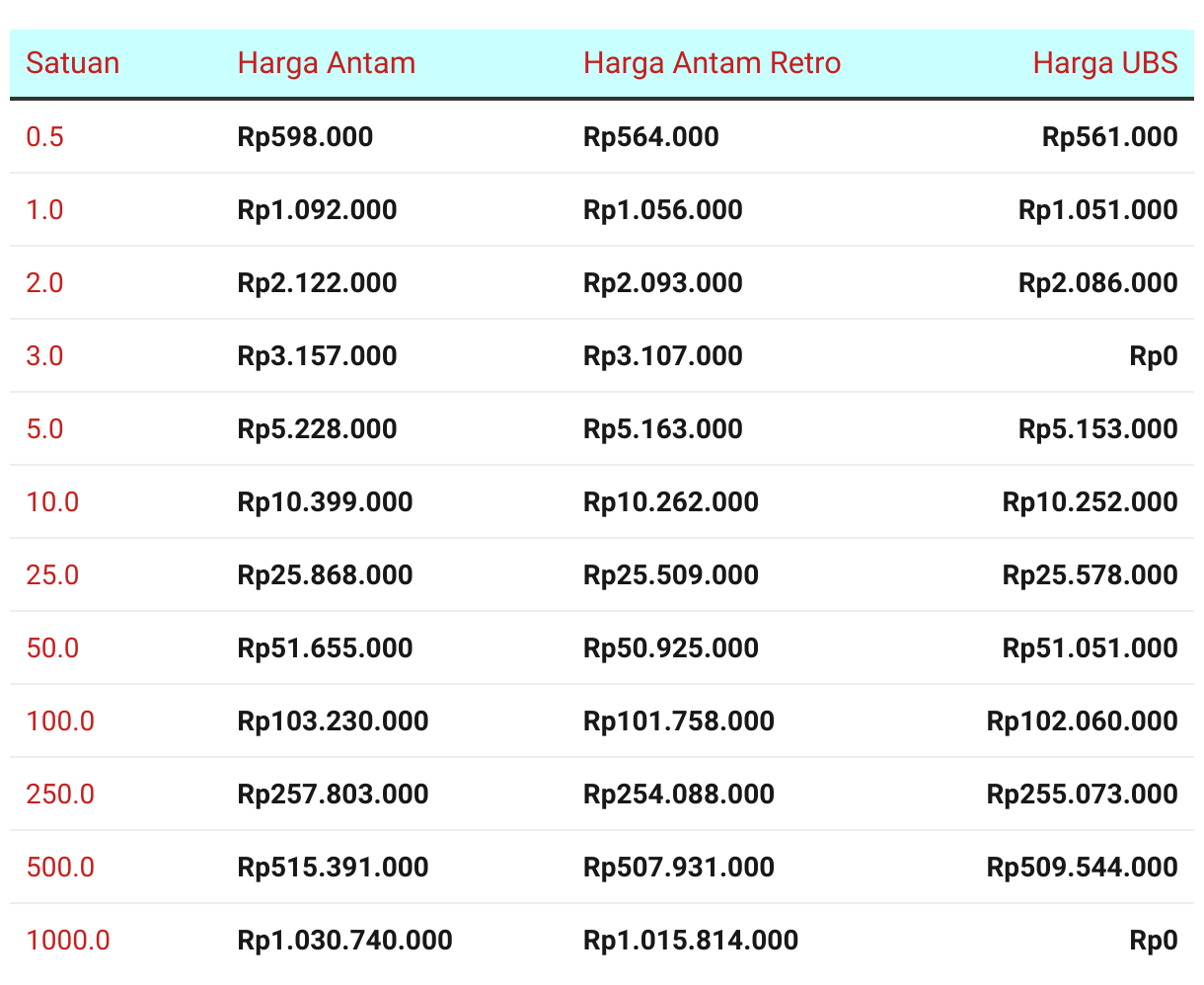Click Antam Retro price Rp25.509.000
The image size is (1204, 985).
(x=670, y=574)
